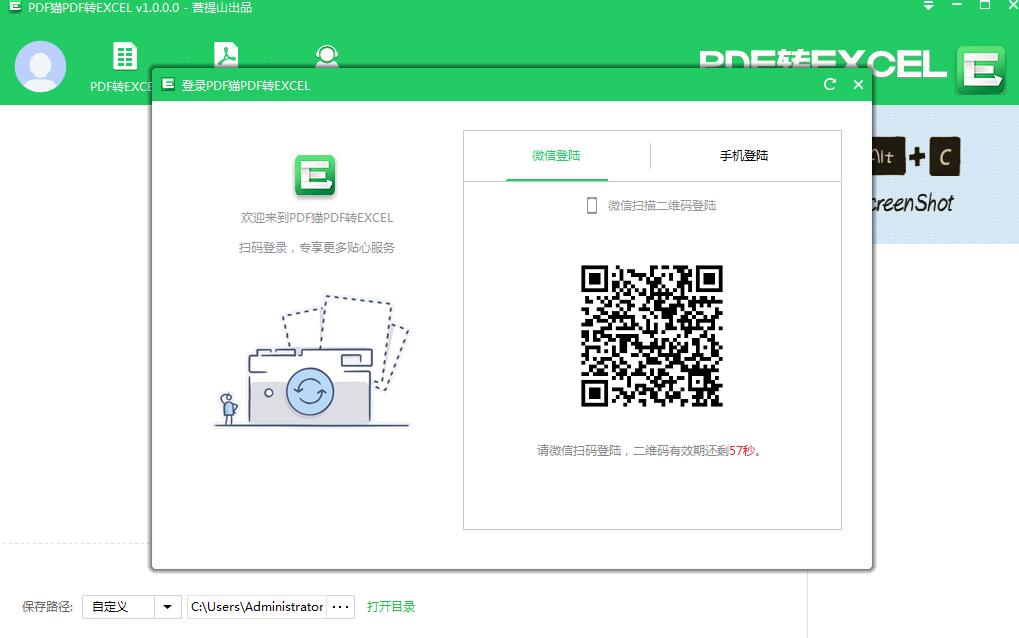Click the user avatar profile icon
1019x638 pixels.
point(40,66)
